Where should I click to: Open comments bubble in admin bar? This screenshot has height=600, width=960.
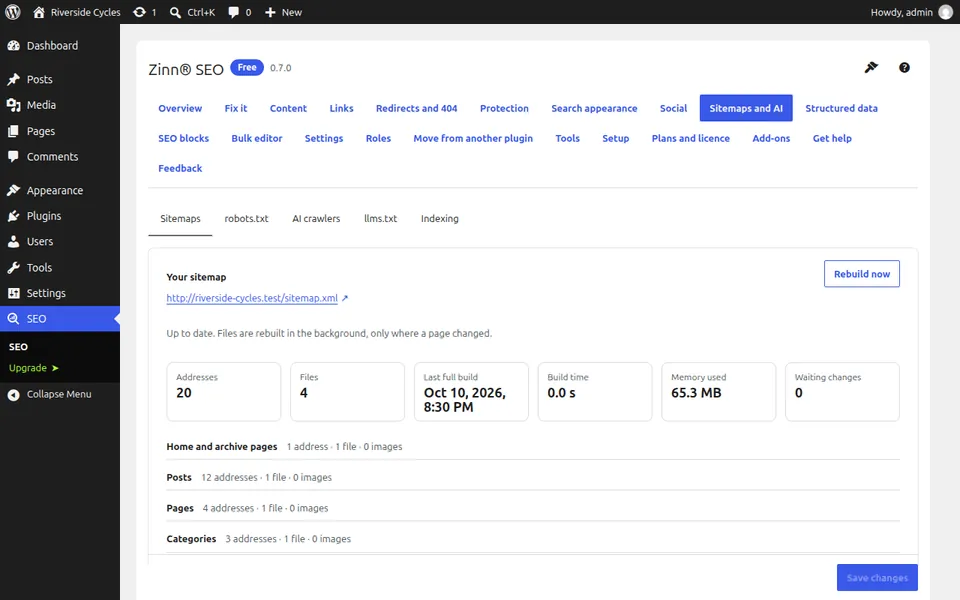(x=233, y=12)
